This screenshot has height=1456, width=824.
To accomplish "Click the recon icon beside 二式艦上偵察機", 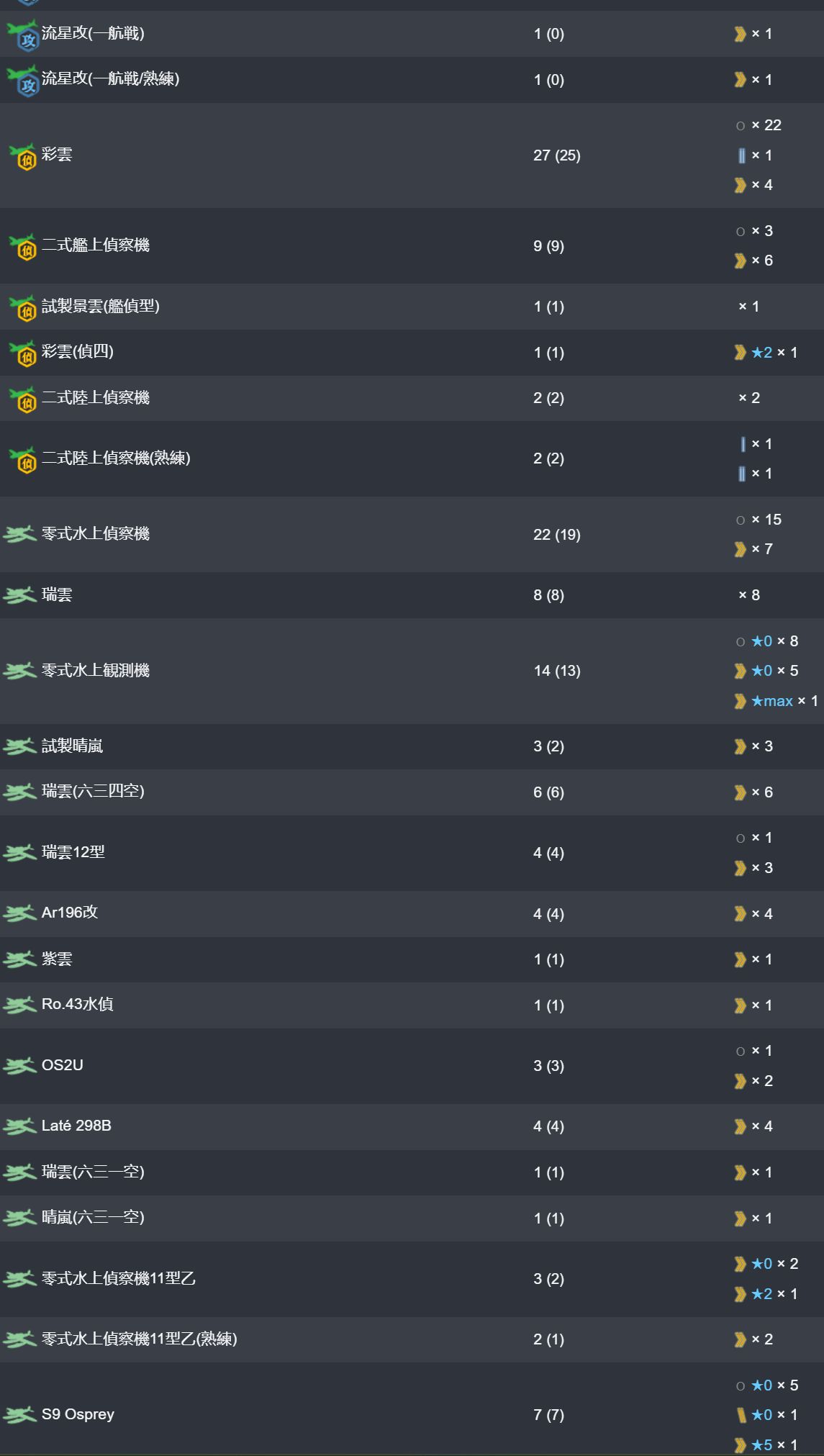I will click(x=22, y=246).
